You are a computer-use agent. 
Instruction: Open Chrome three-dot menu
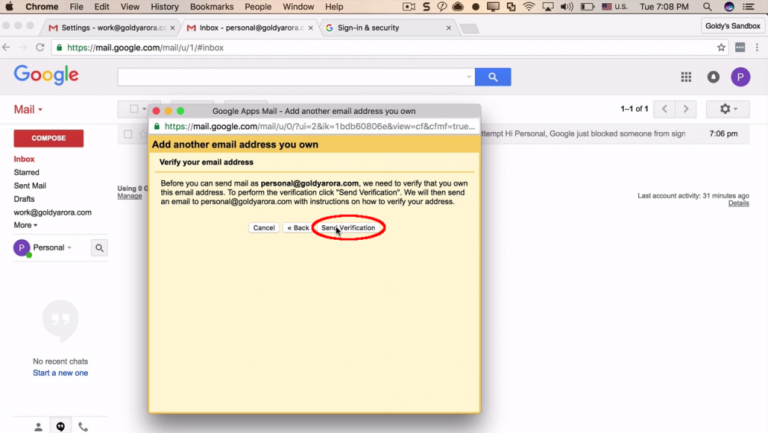[x=757, y=48]
